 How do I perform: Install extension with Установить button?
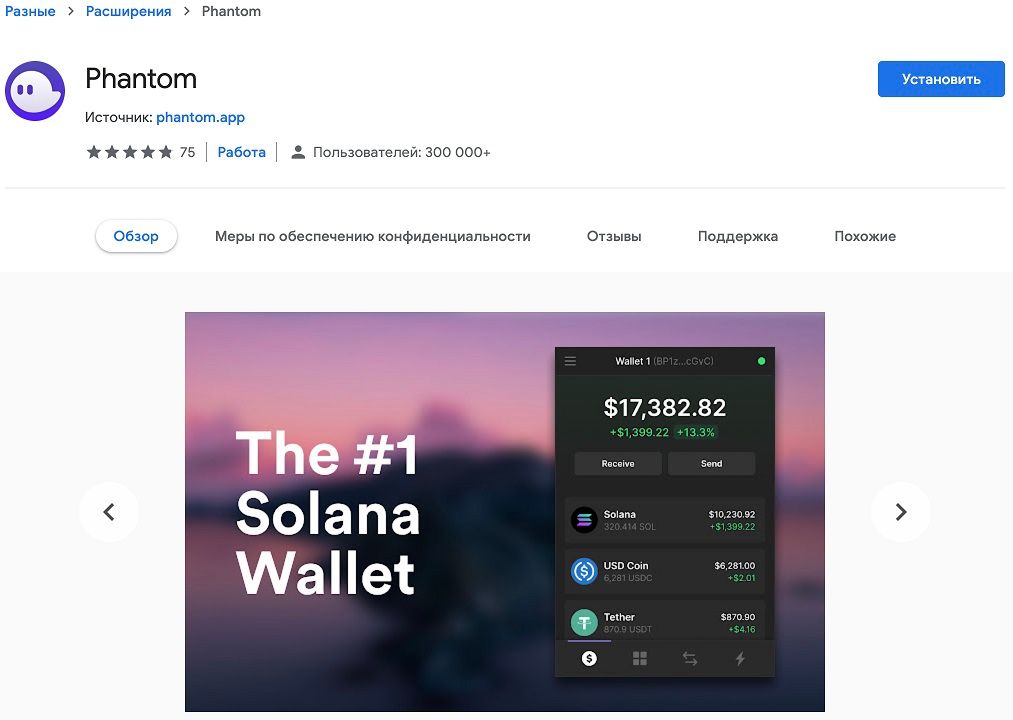point(941,79)
